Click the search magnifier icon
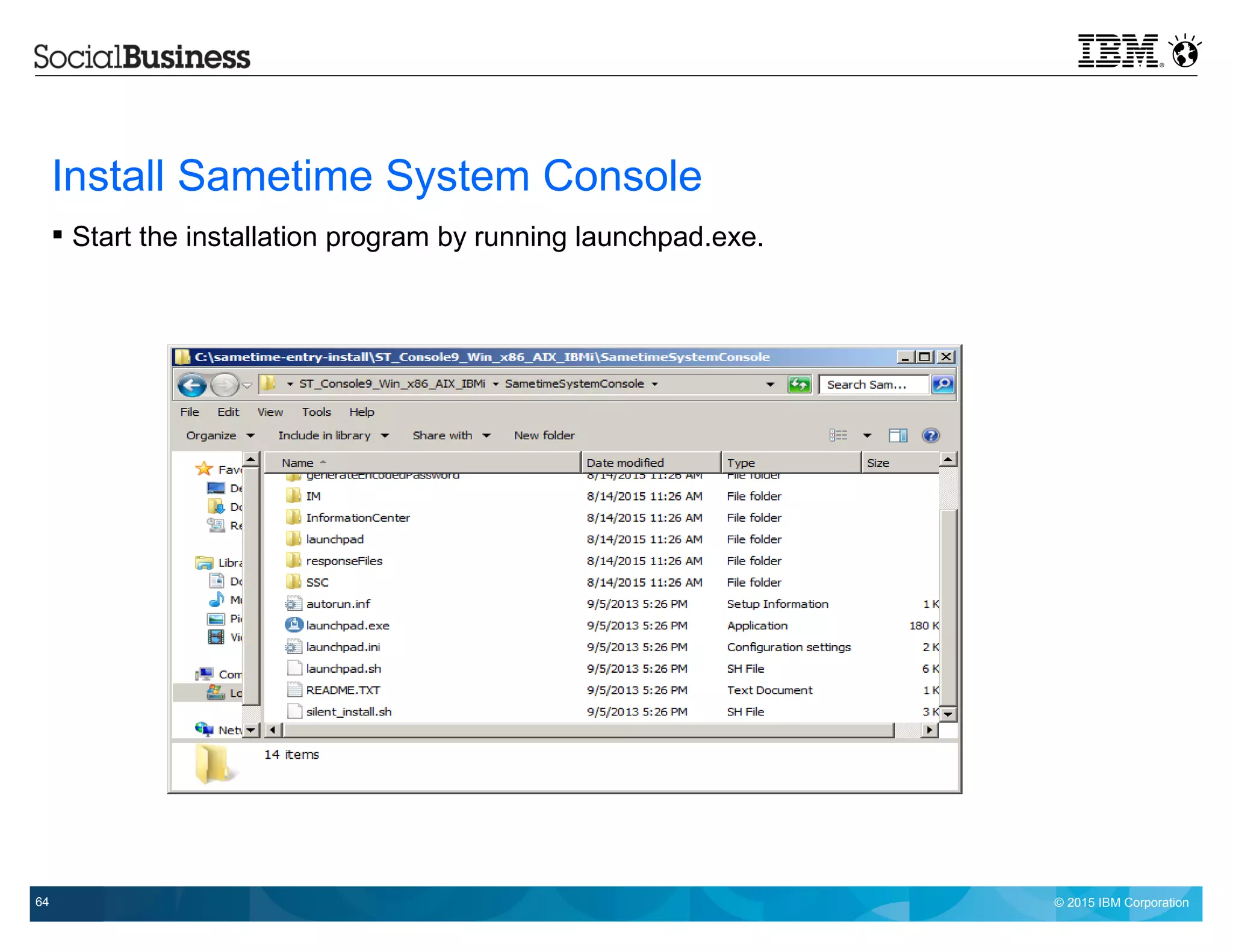The height and width of the screenshot is (952, 1233). (943, 384)
